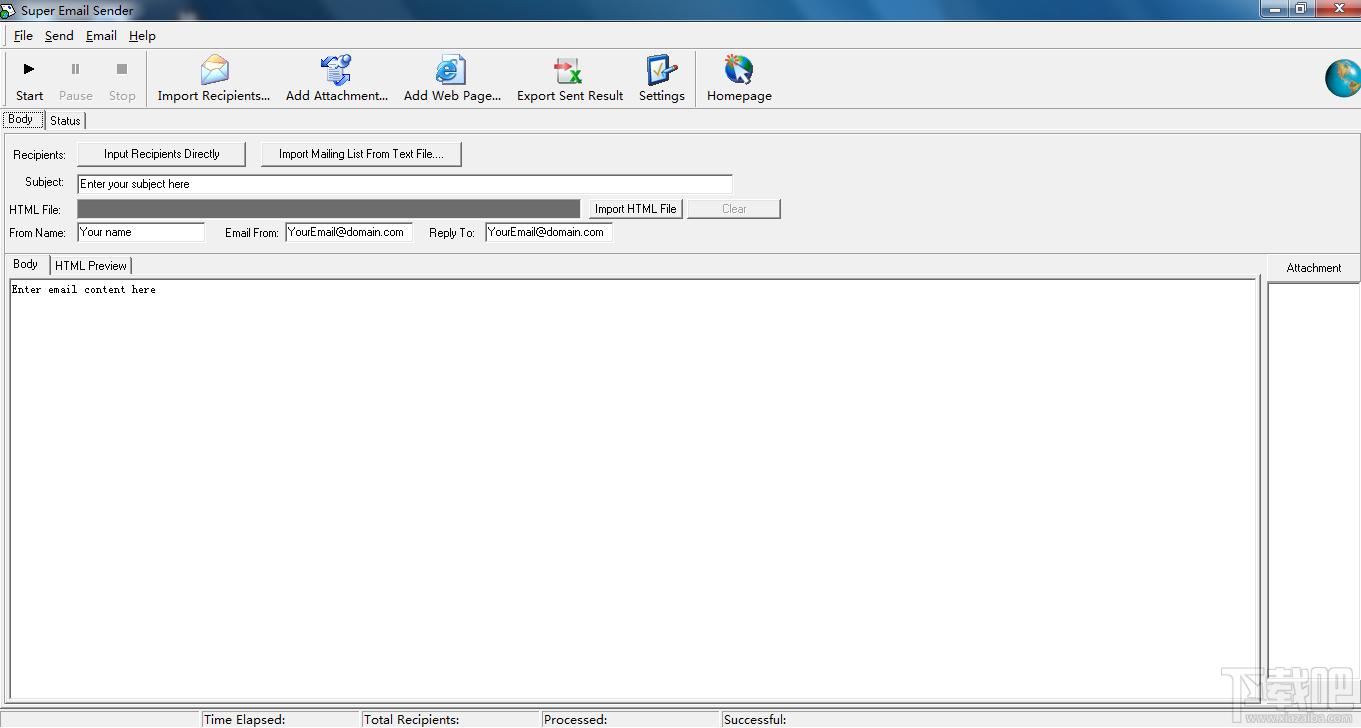Click Input Recipients Directly button
Viewport: 1361px width, 728px height.
click(x=161, y=154)
